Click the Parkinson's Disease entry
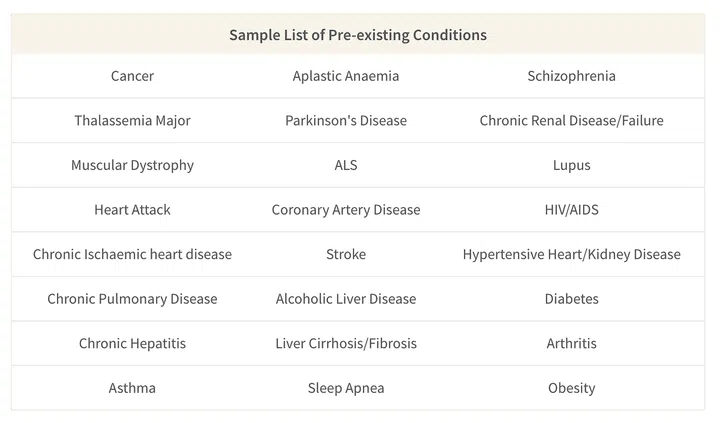720x423 pixels. (346, 121)
